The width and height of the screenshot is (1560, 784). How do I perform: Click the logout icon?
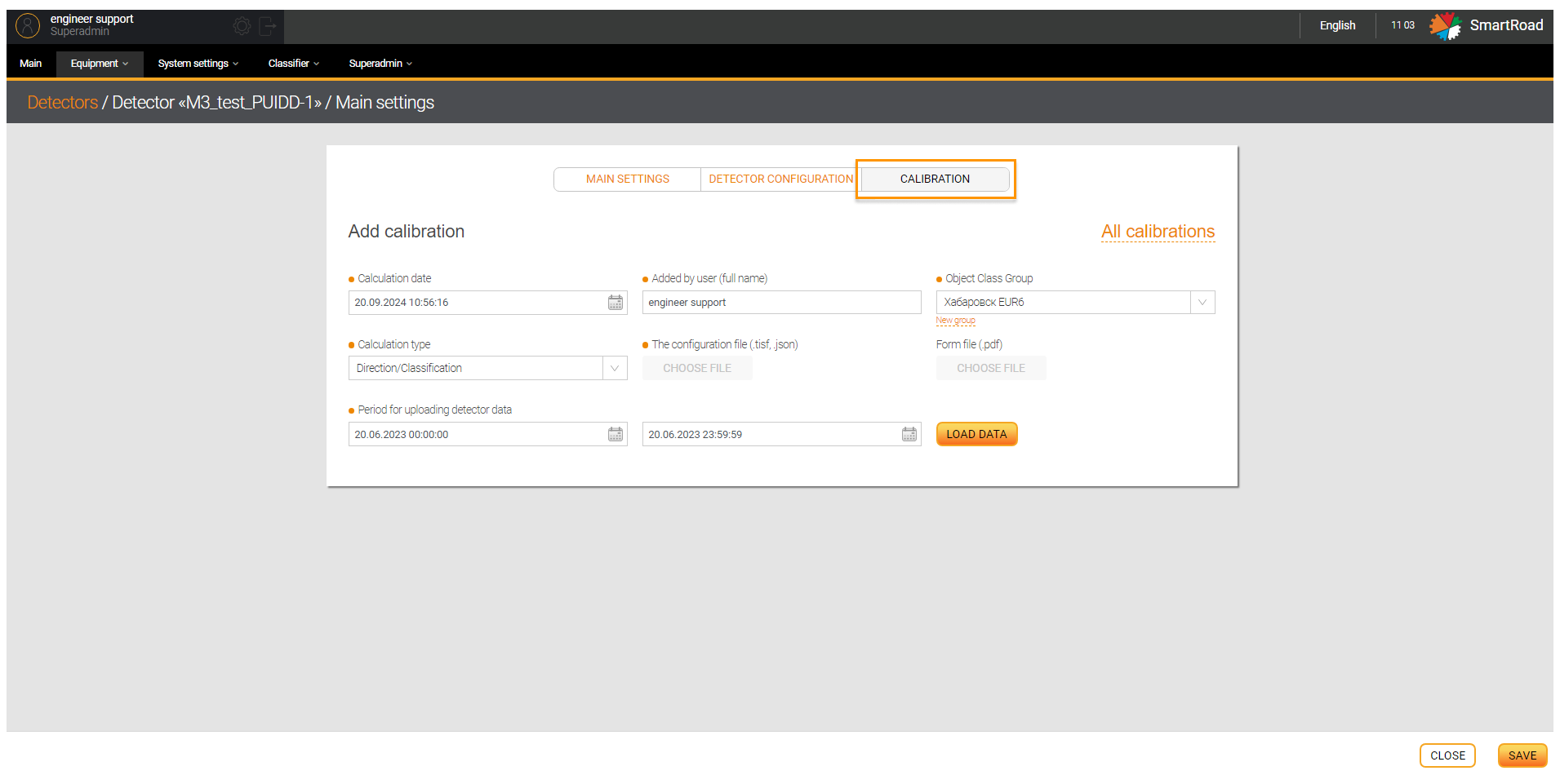(268, 26)
